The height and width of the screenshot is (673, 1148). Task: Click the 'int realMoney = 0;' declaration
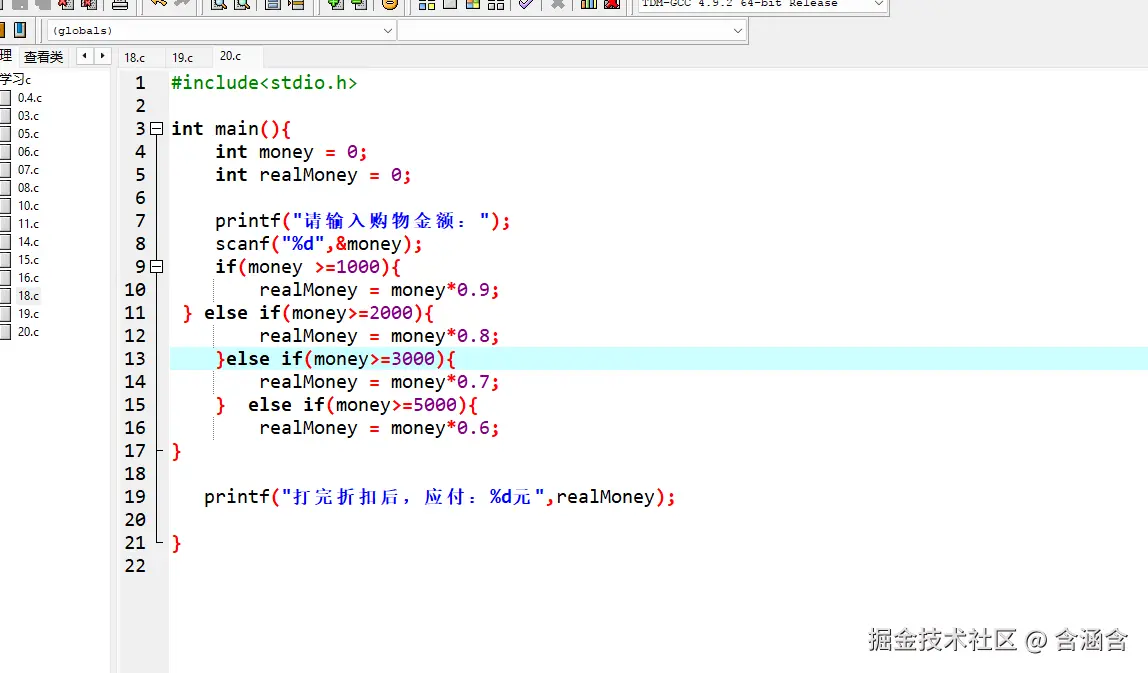313,175
